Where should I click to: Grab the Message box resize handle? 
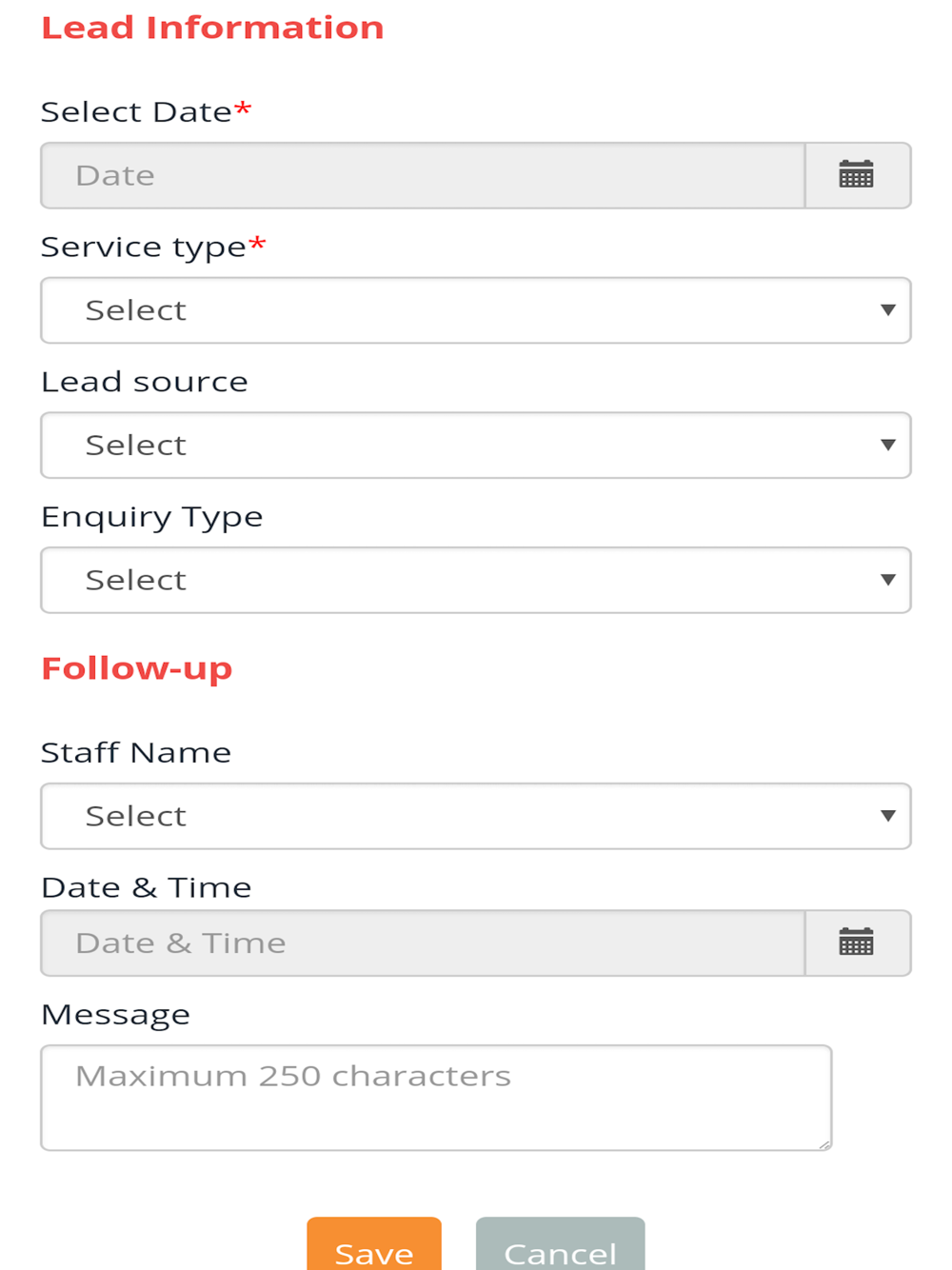point(824,1143)
